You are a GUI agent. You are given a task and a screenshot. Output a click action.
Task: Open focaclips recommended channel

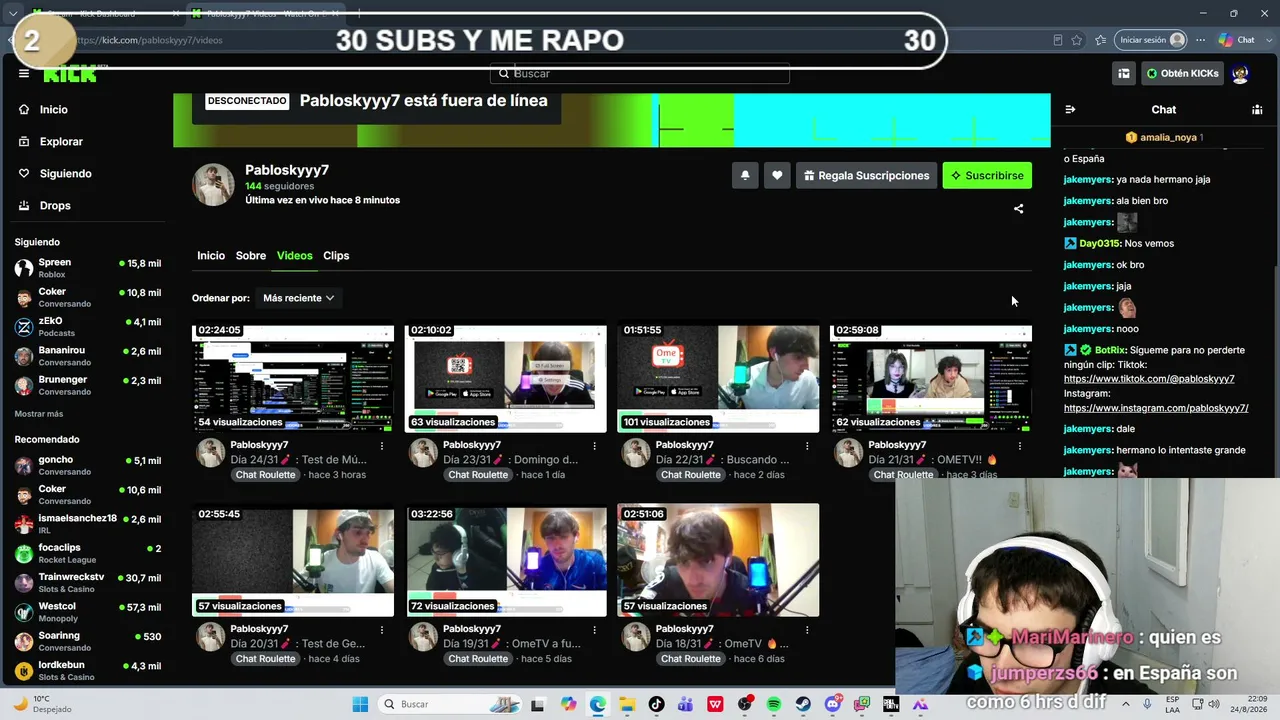(88, 553)
